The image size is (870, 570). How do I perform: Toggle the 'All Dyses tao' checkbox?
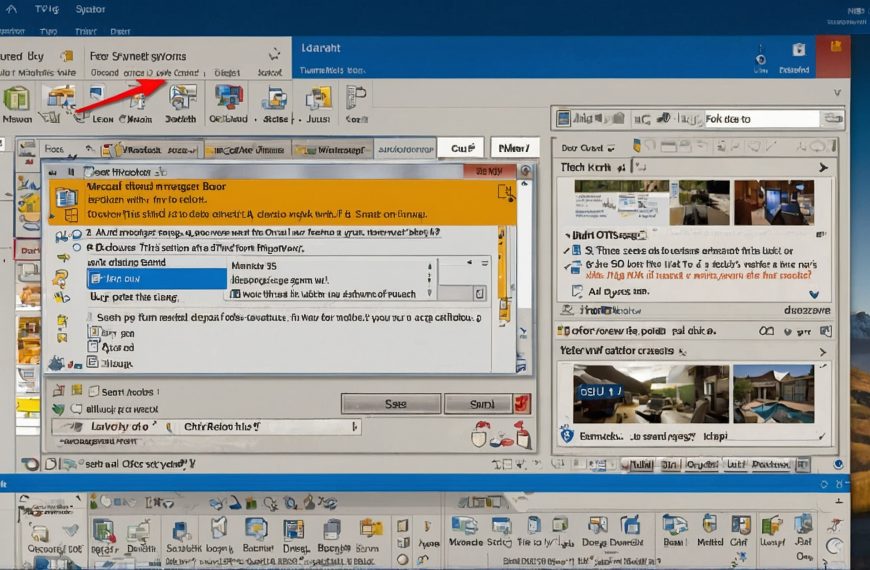577,291
